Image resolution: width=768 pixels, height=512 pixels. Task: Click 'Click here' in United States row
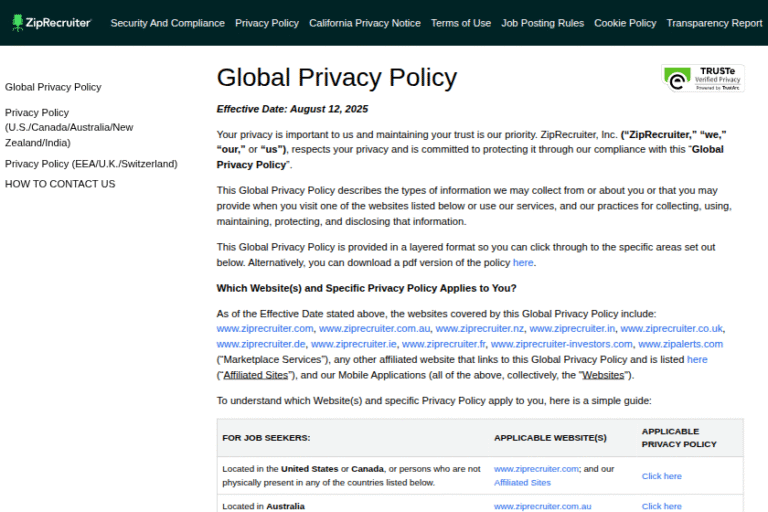pyautogui.click(x=661, y=476)
